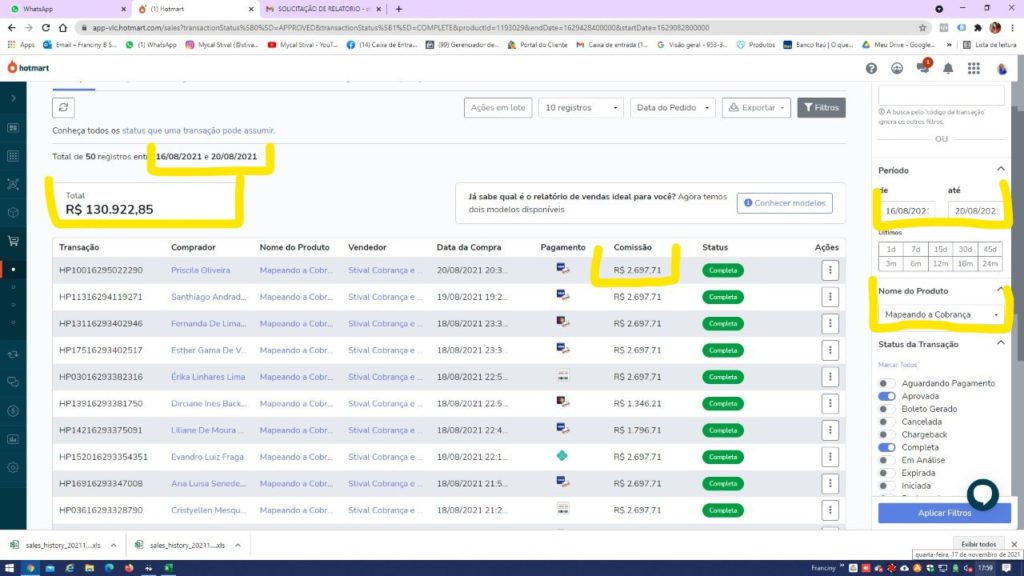This screenshot has height=576, width=1024.
Task: Click the Hotmart logo
Action: click(x=28, y=67)
